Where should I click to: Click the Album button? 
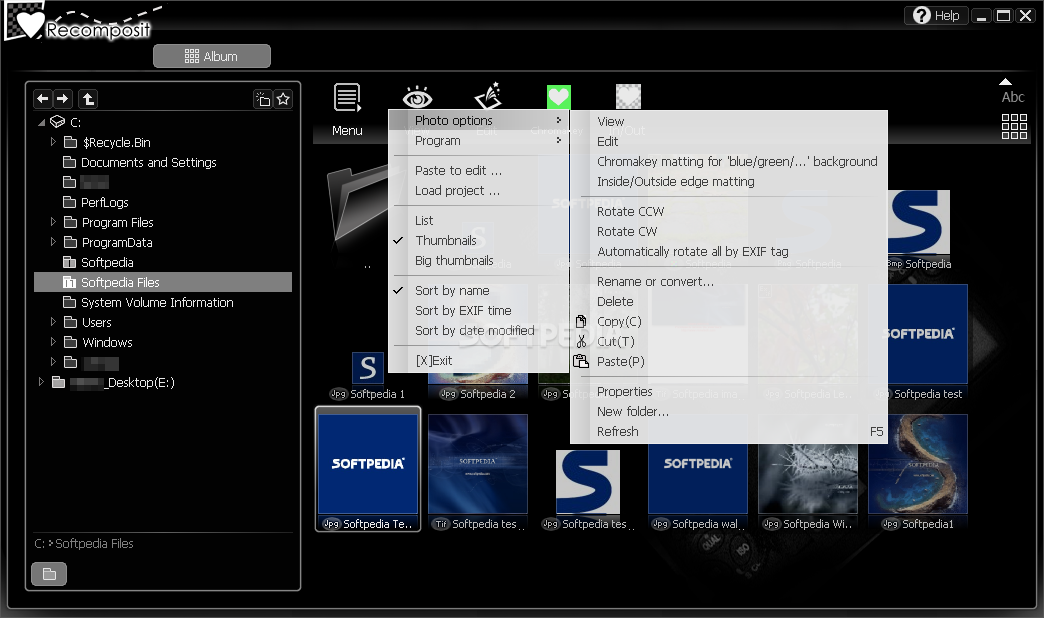(x=212, y=56)
